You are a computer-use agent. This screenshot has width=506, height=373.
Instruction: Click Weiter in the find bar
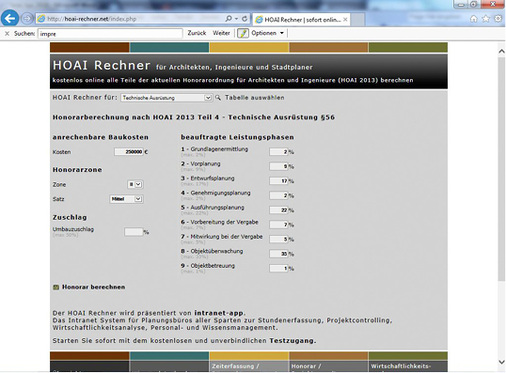tap(221, 33)
